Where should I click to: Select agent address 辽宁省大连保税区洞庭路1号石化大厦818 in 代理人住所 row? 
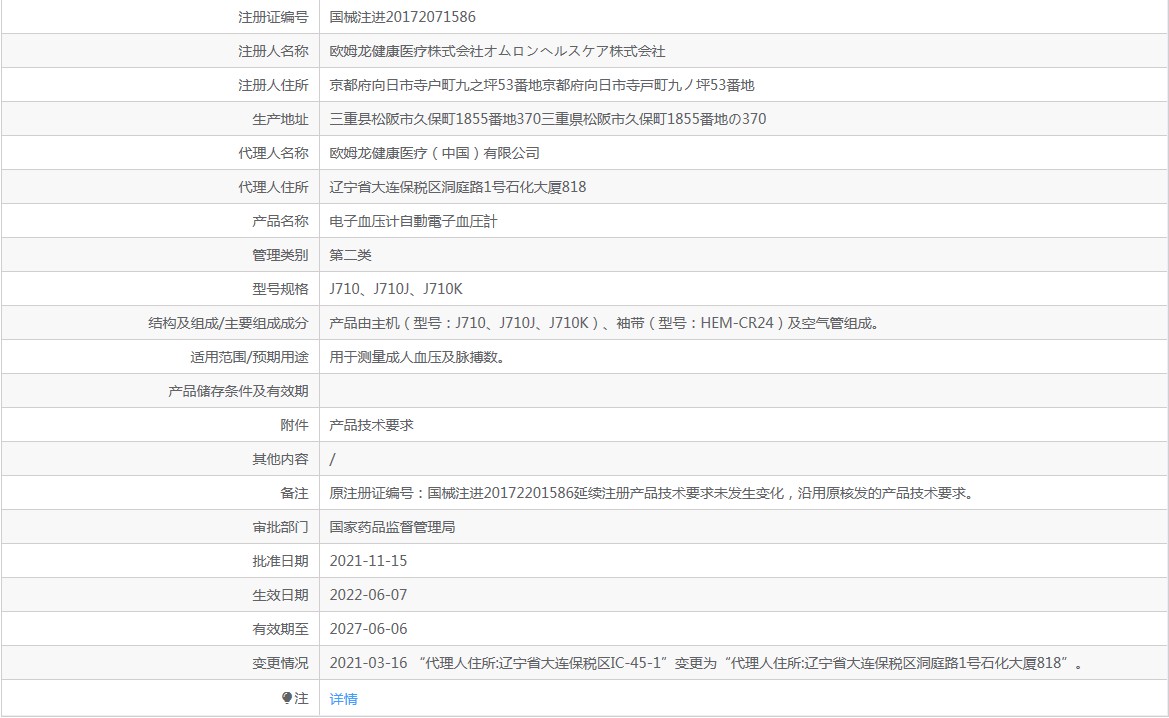[458, 187]
